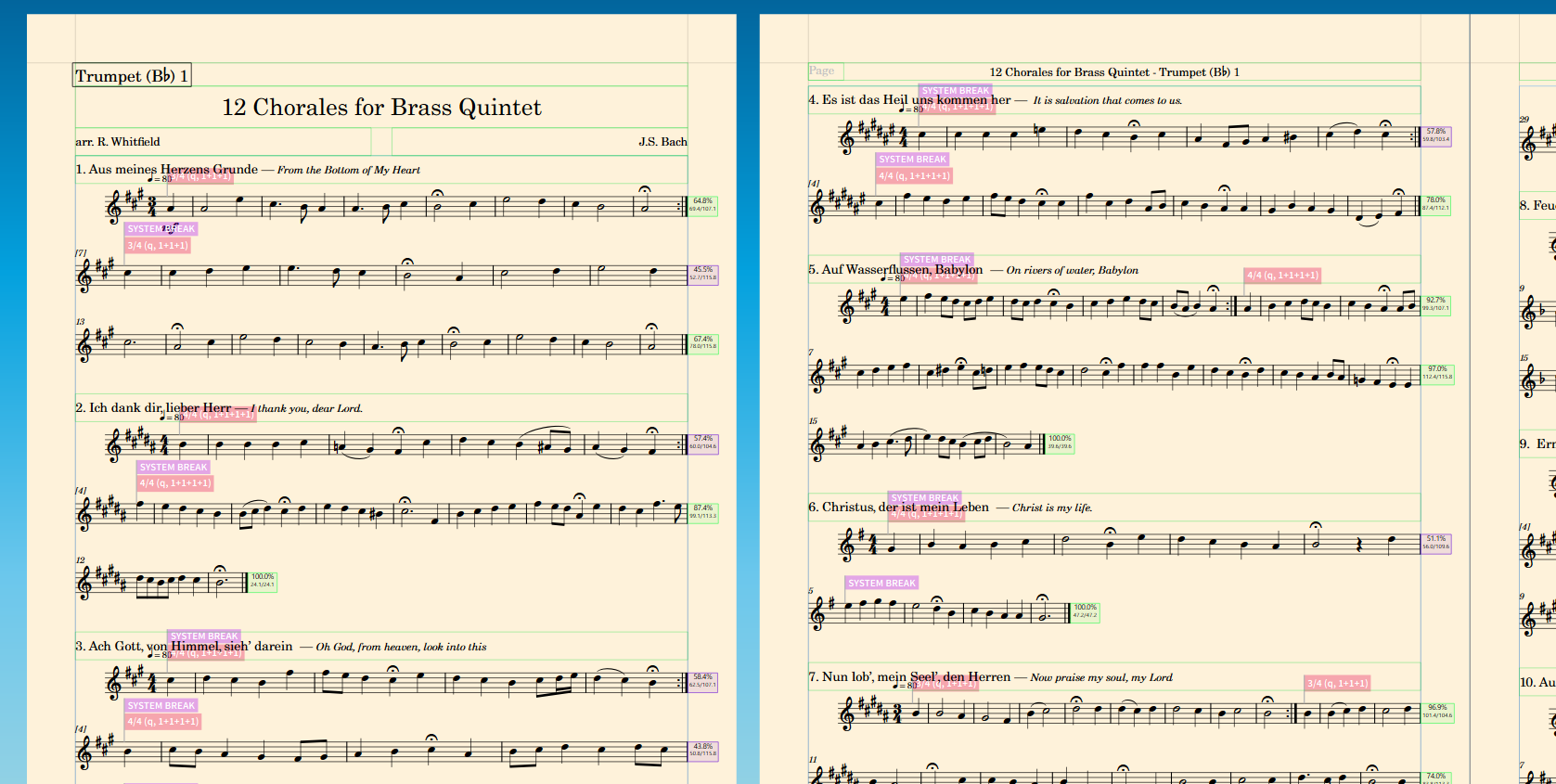Viewport: 1556px width, 784px height.
Task: Click the 51.1% system fullness indicator
Action: point(1435,543)
